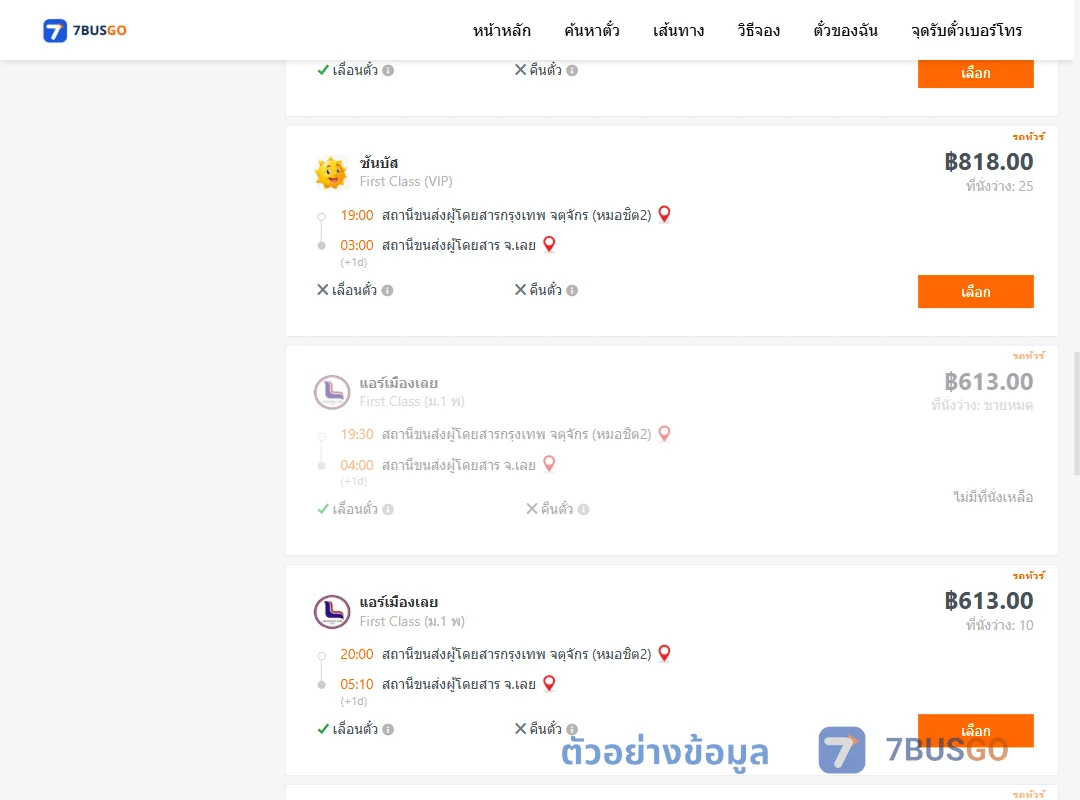The image size is (1080, 800).
Task: Click the ซันบัส sun logo
Action: [x=331, y=172]
